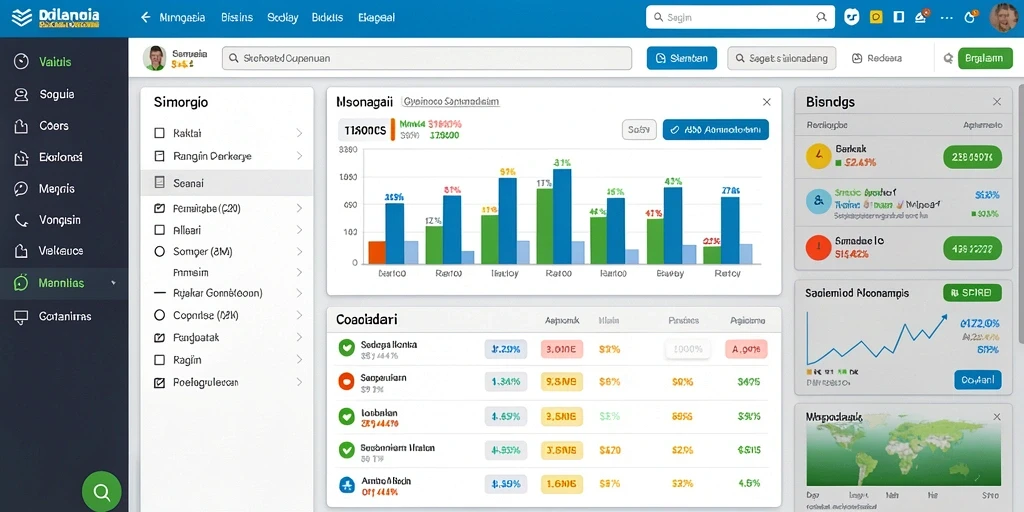The image size is (1024, 512).
Task: Open the Elapeal top menu item
Action: tap(376, 18)
